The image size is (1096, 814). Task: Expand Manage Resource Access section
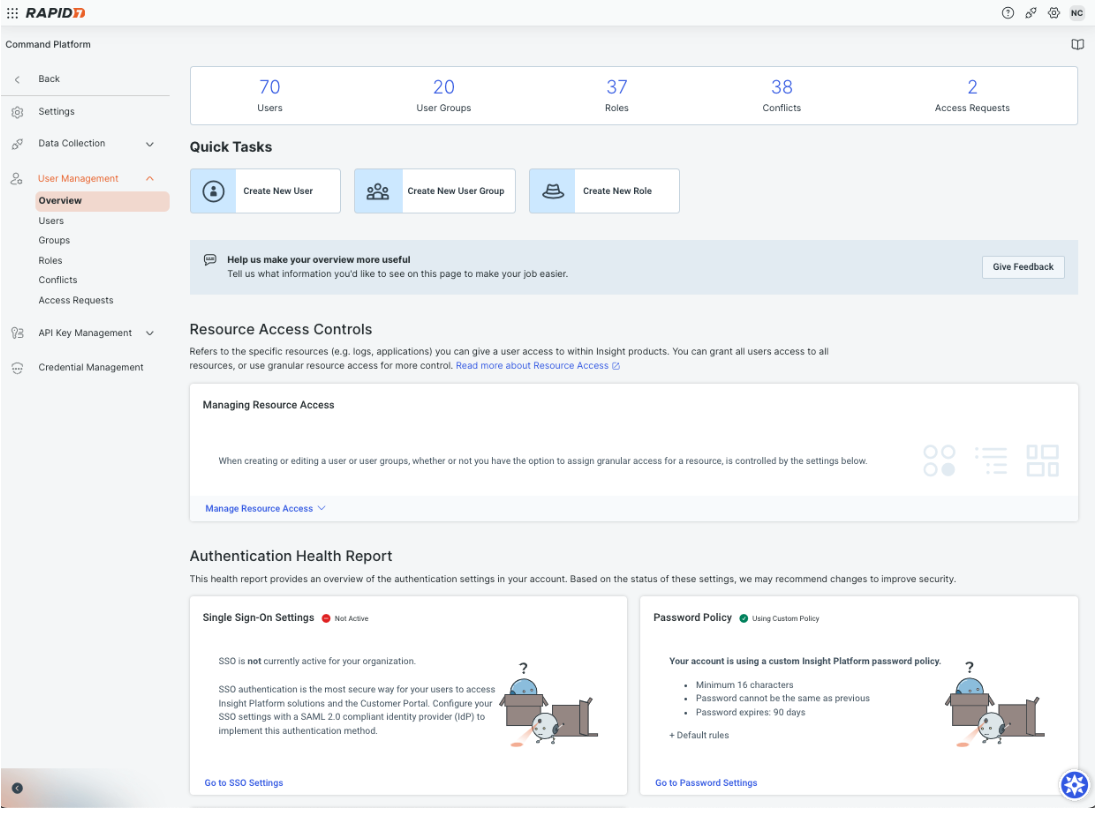click(265, 509)
